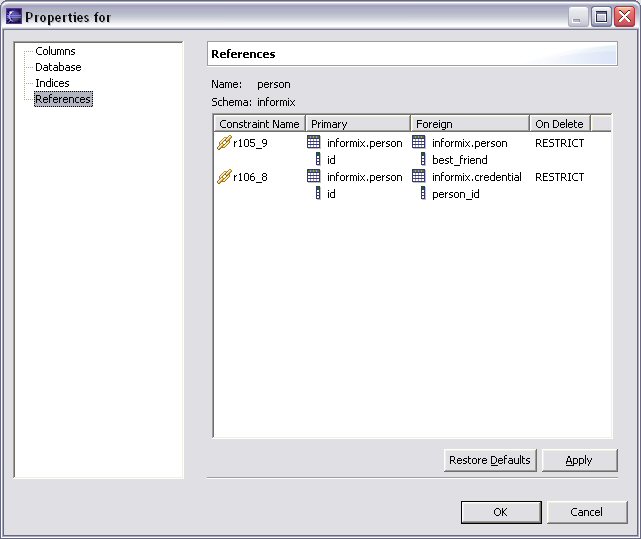Sort by Constraint Name column header
Image resolution: width=641 pixels, height=539 pixels.
click(x=259, y=124)
